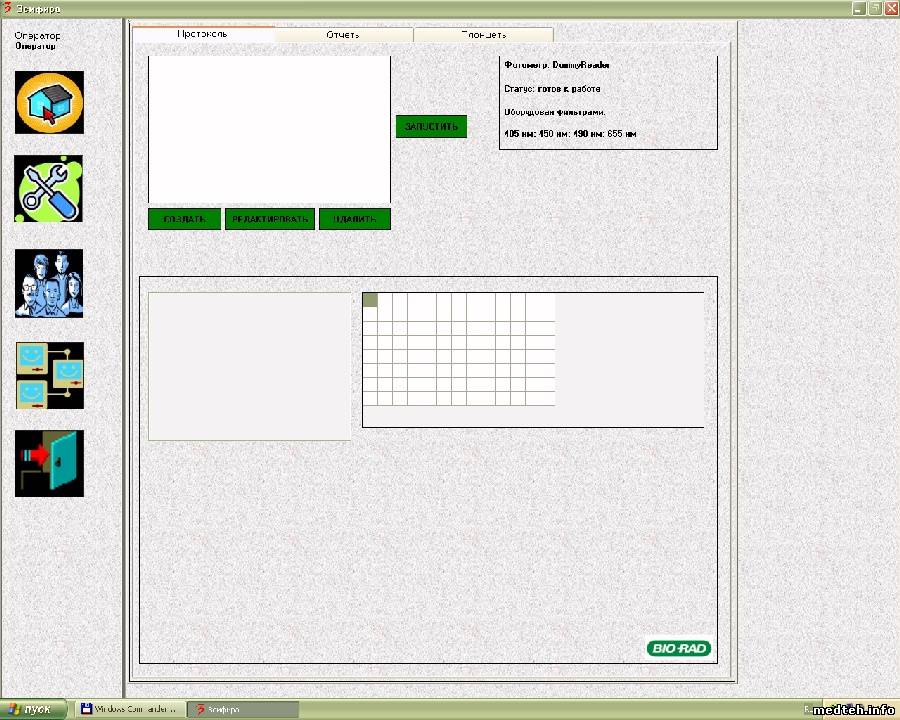Click the networked smiley computers icon

pos(49,375)
